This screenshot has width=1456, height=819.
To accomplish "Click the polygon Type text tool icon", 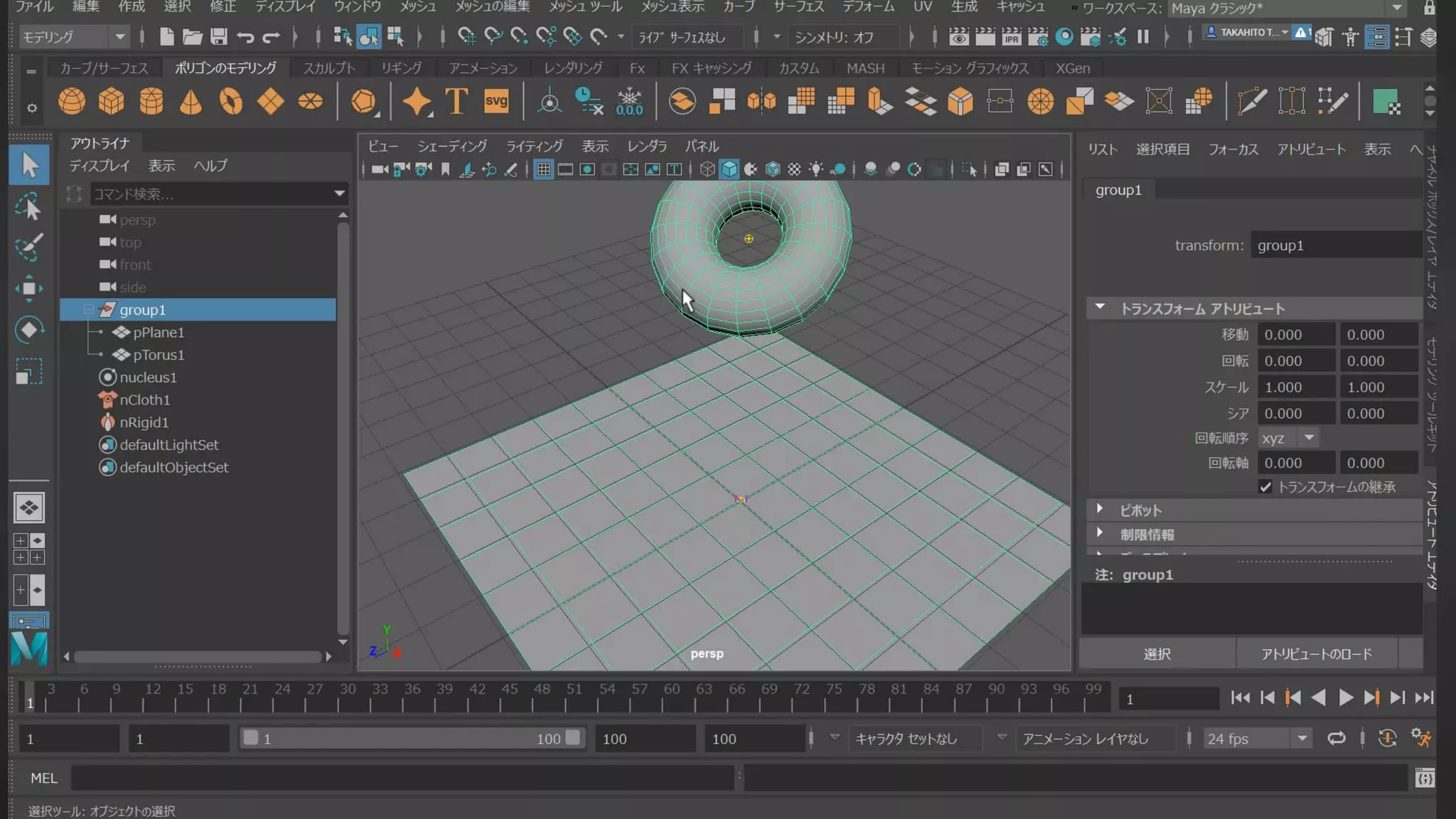I will [x=456, y=101].
